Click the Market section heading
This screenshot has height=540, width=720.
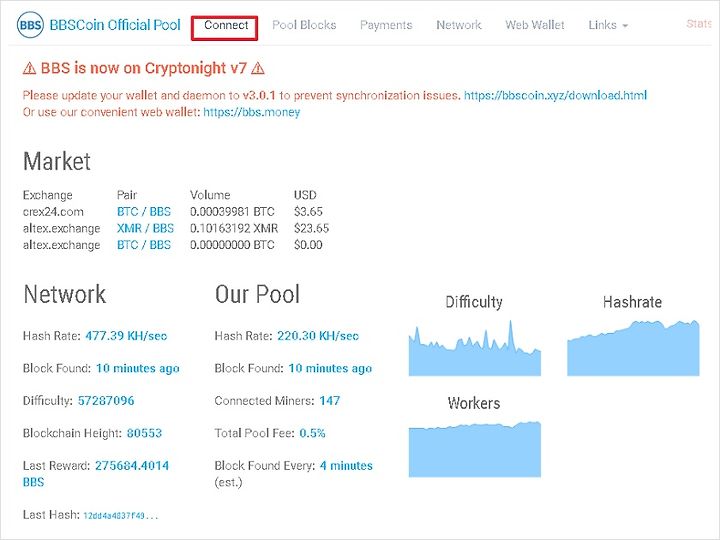coord(56,162)
